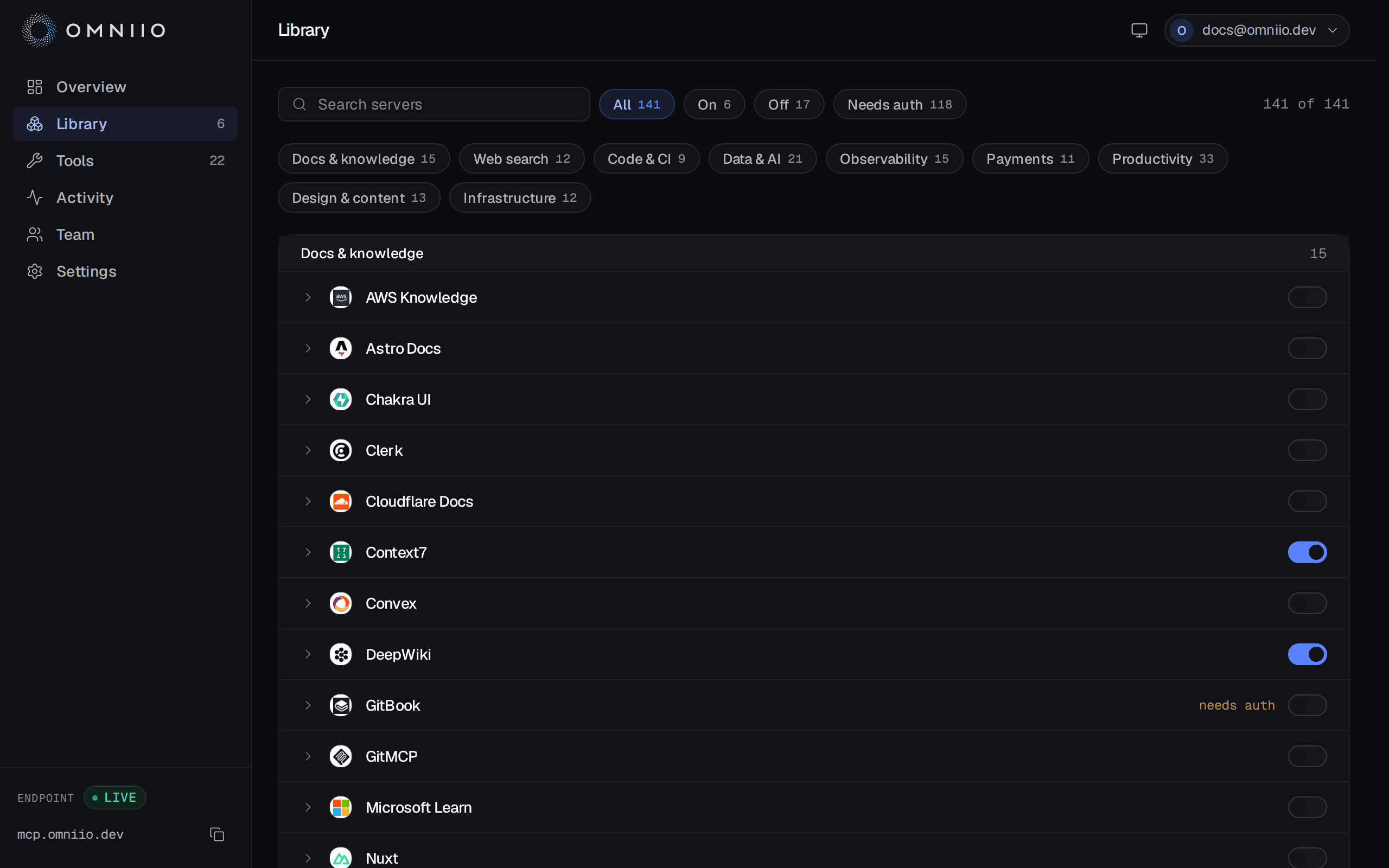Expand the Cloudflare Docs row chevron

pos(308,501)
